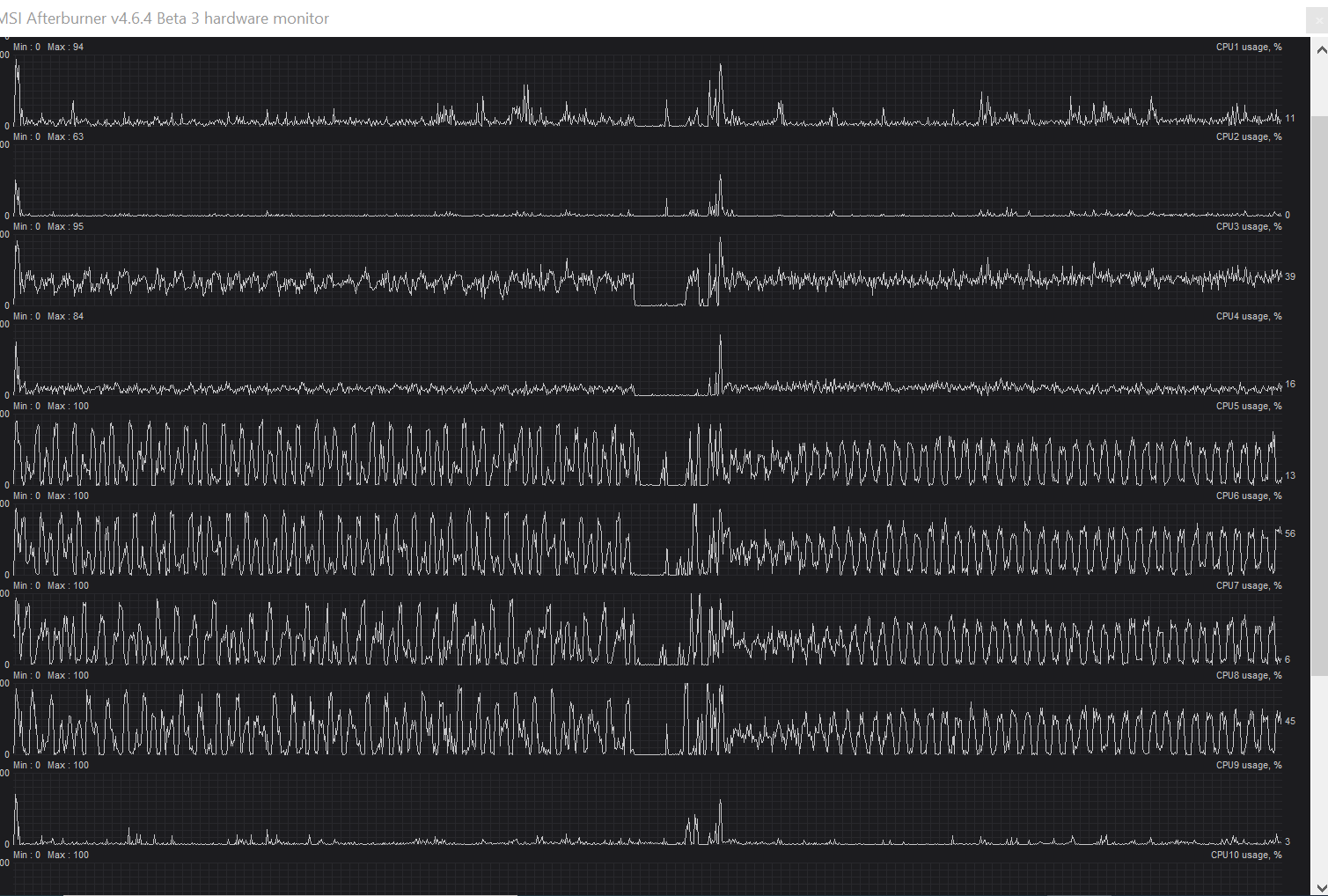Screen dimensions: 1328x896
Task: Select the "CPU6 usage, %" label
Action: coord(1249,496)
